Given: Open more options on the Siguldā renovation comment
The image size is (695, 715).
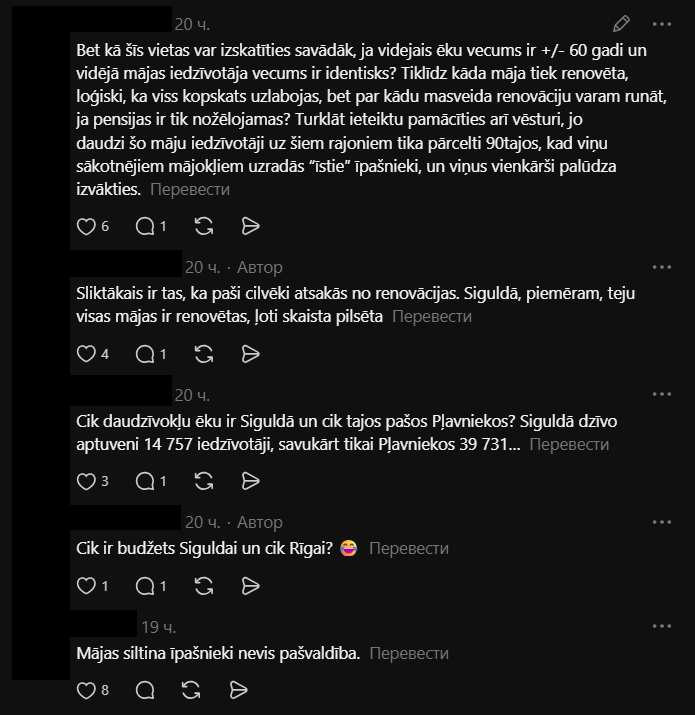Looking at the screenshot, I should coord(662,267).
